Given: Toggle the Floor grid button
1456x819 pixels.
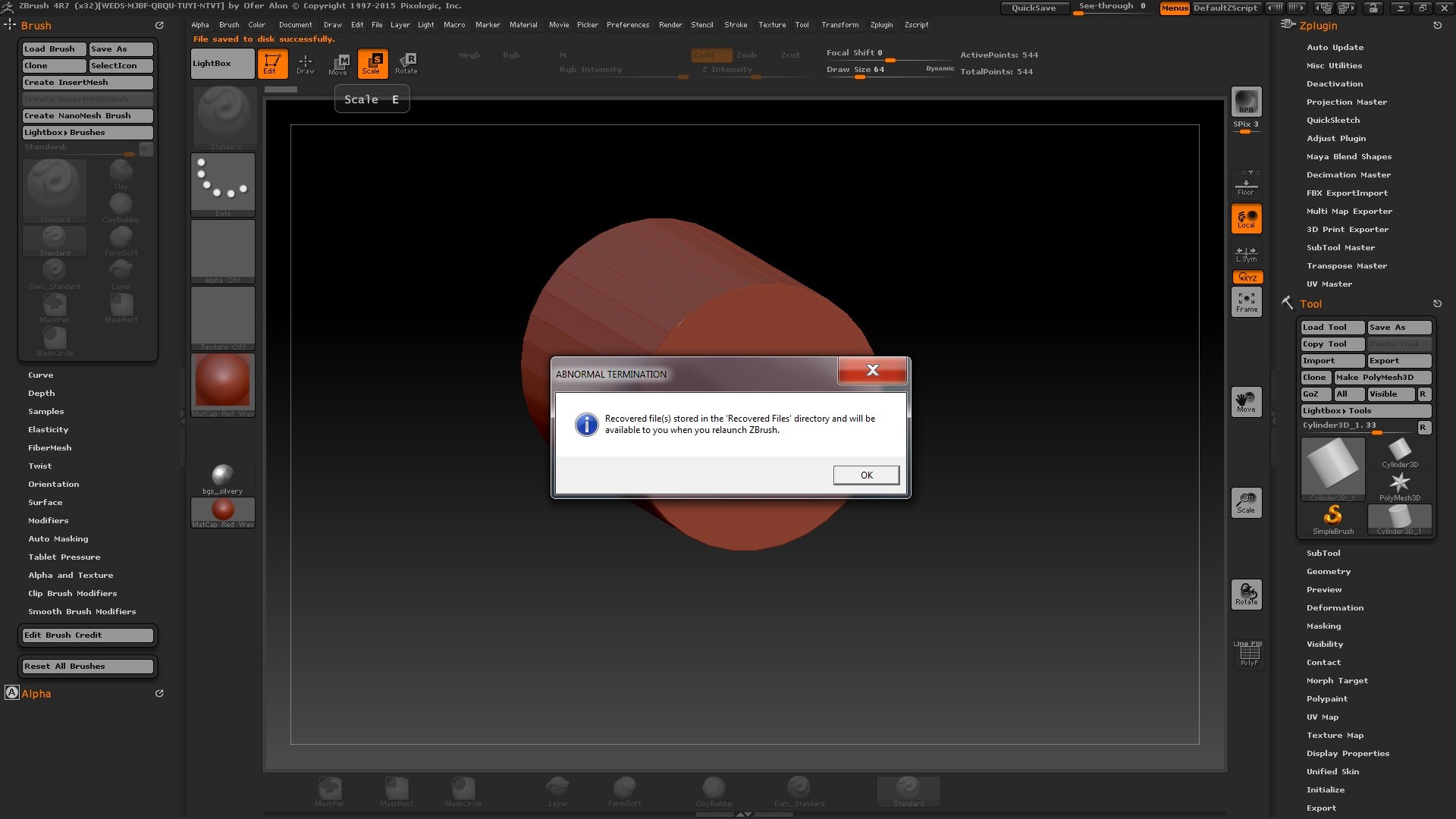Looking at the screenshot, I should click(x=1246, y=184).
